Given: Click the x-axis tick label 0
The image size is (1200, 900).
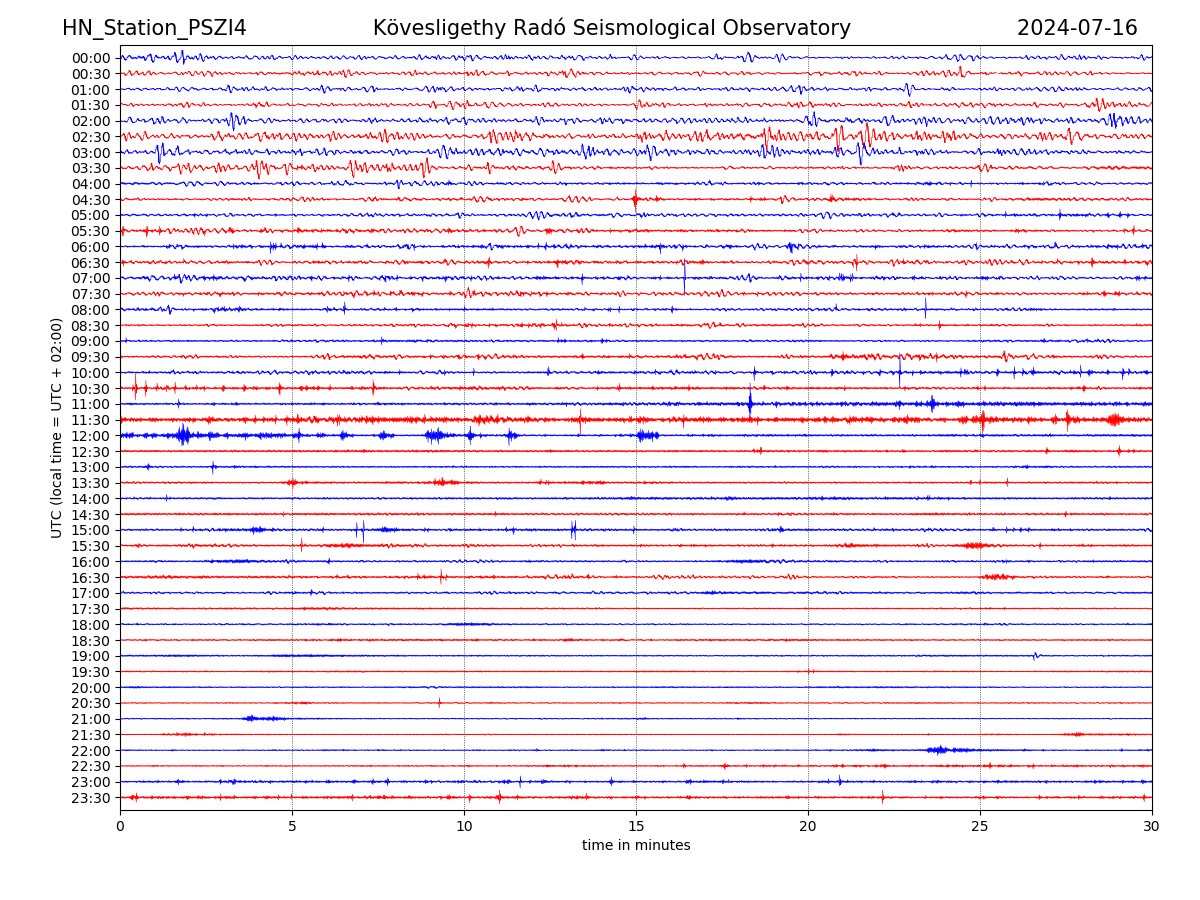Looking at the screenshot, I should click(120, 826).
